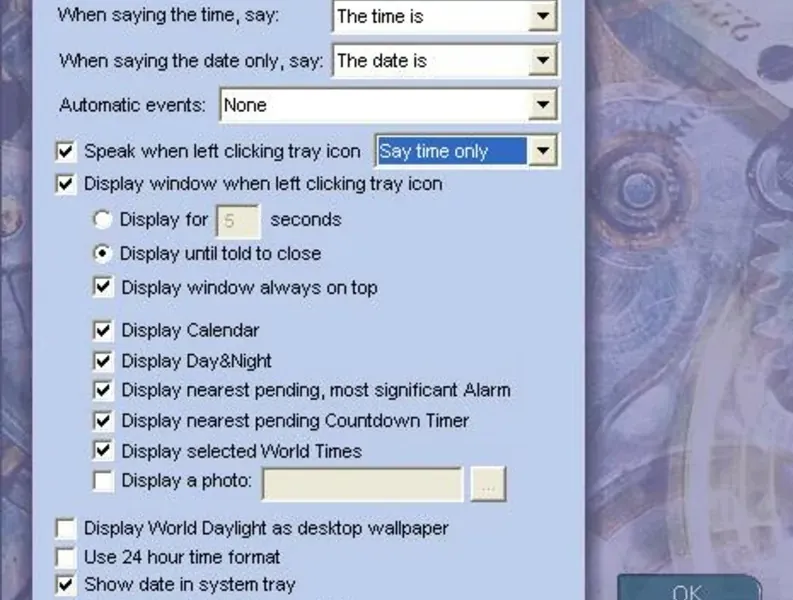This screenshot has height=600, width=793.
Task: Select 'Display until told to close' option
Action: (x=103, y=253)
